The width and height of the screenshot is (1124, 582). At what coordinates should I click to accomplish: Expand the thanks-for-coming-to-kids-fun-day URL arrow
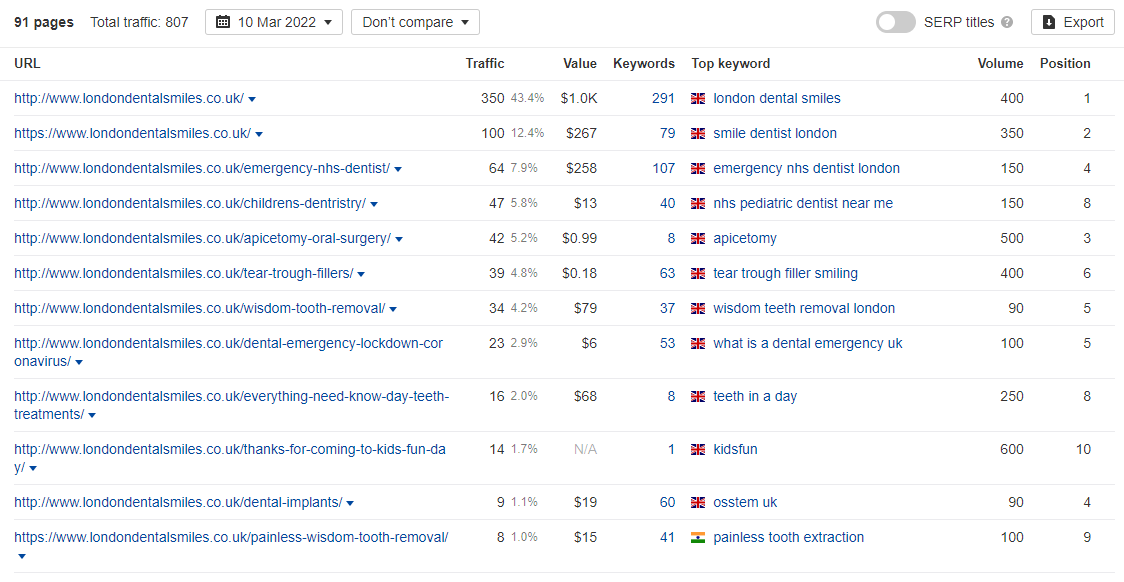(33, 469)
